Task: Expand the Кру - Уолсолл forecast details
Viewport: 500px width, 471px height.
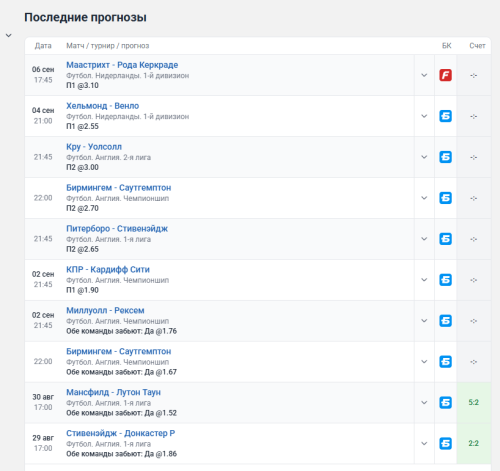Action: pos(424,157)
